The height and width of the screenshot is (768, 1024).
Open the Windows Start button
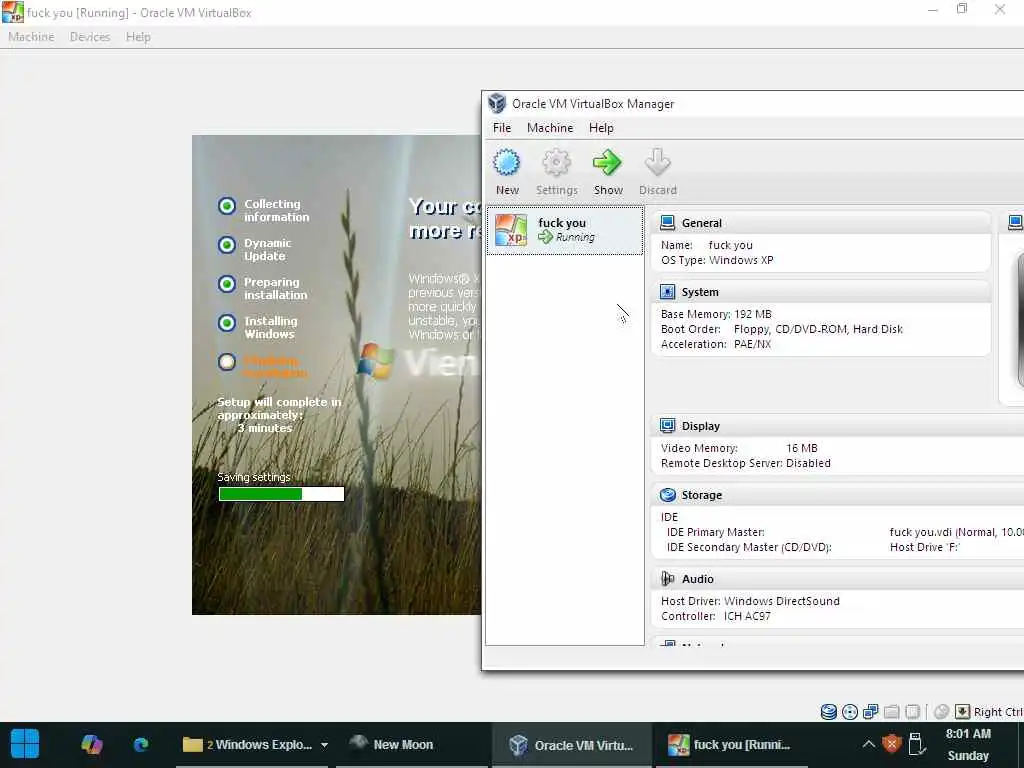tap(25, 744)
